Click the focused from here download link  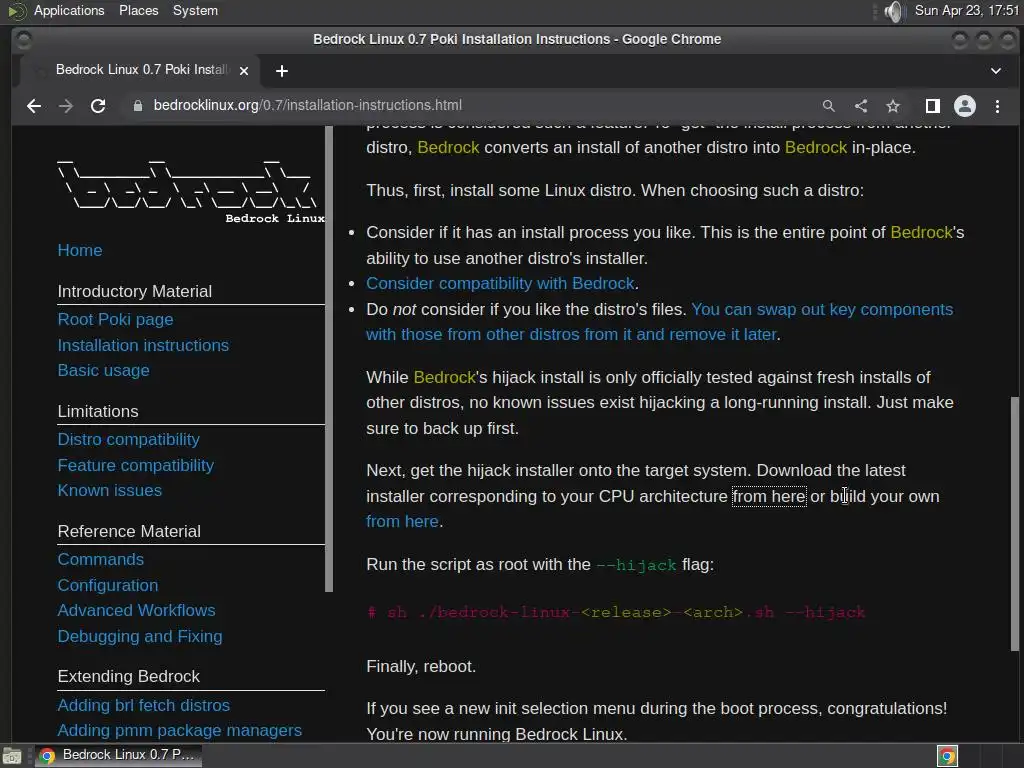769,496
